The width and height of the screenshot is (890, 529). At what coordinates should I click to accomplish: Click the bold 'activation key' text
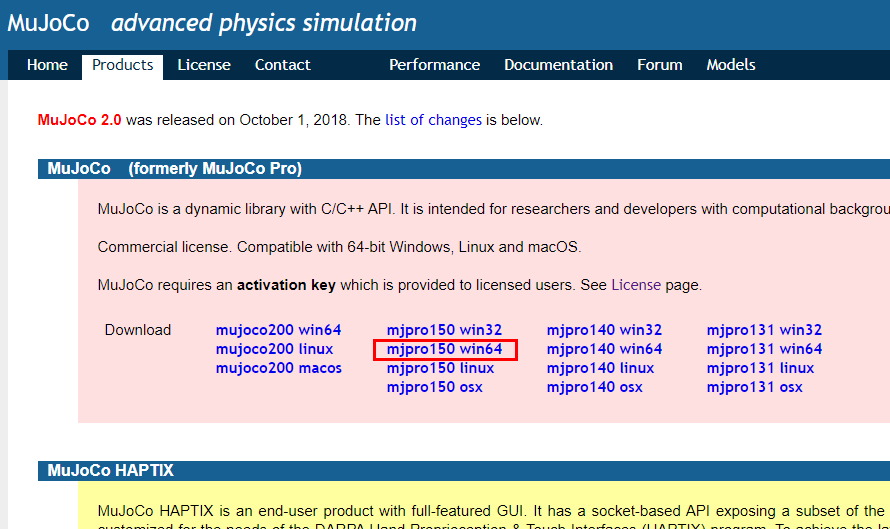click(286, 285)
